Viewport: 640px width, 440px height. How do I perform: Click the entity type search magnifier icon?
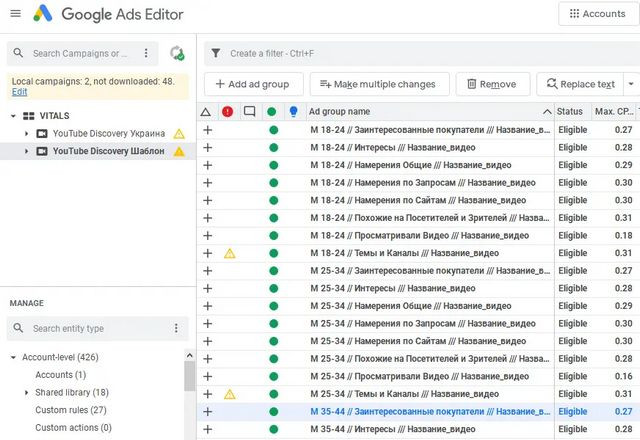(18, 328)
